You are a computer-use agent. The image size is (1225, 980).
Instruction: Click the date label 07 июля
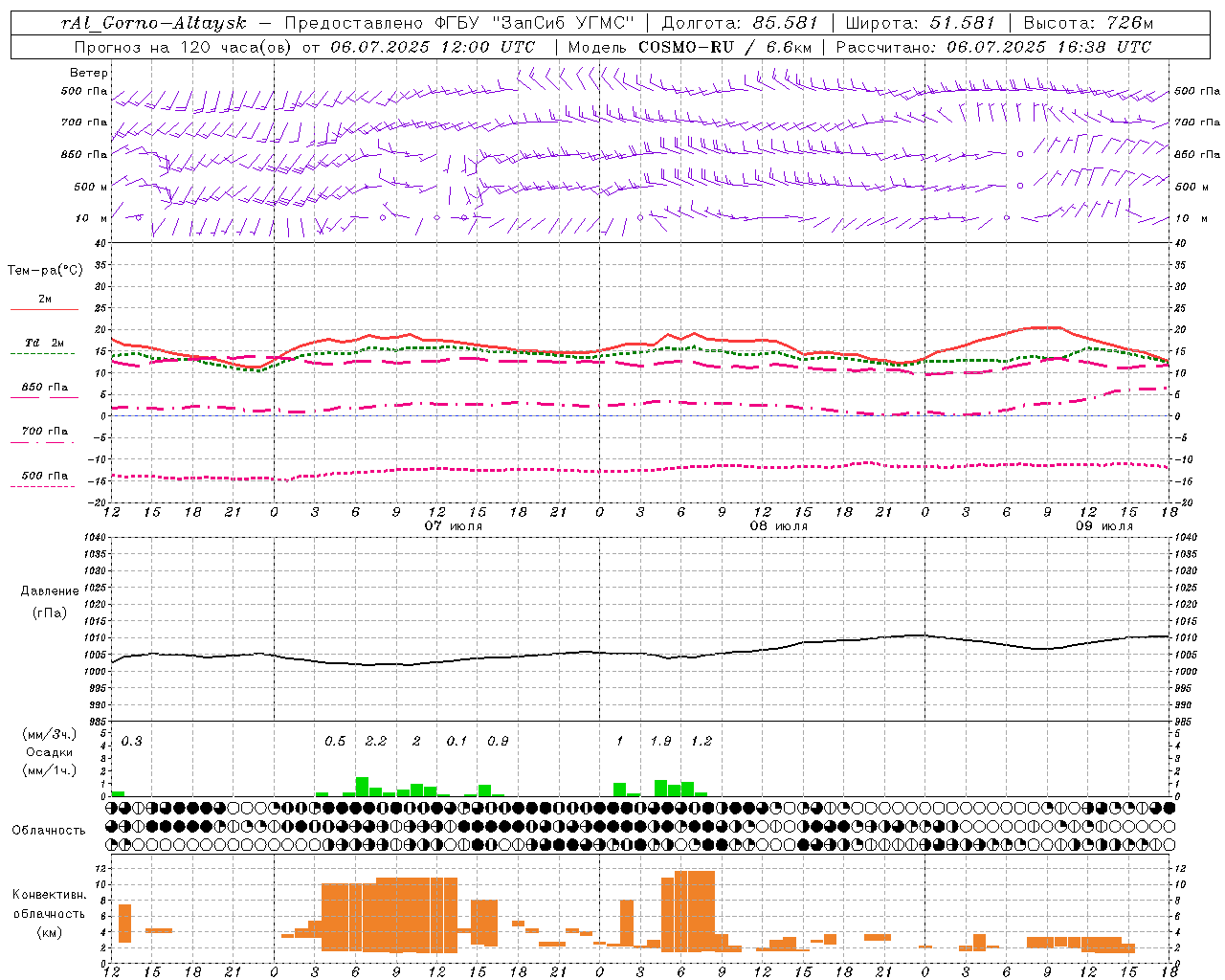pos(454,526)
